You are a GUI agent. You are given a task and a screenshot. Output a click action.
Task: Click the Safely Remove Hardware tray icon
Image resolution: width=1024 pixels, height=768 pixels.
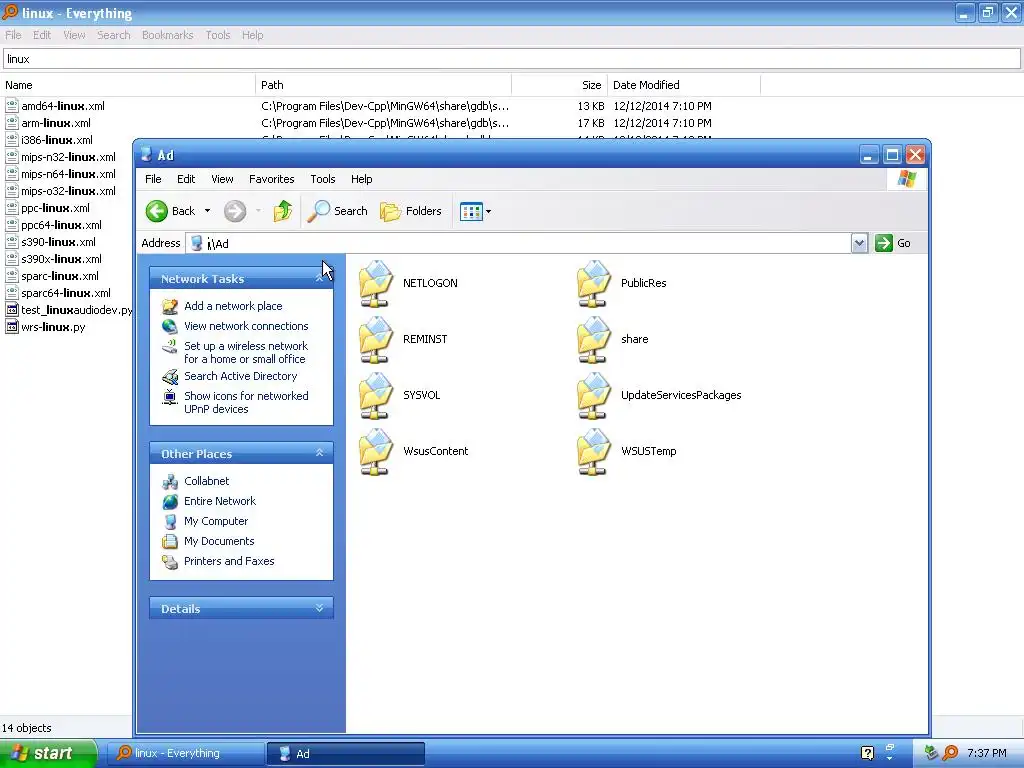coord(932,753)
